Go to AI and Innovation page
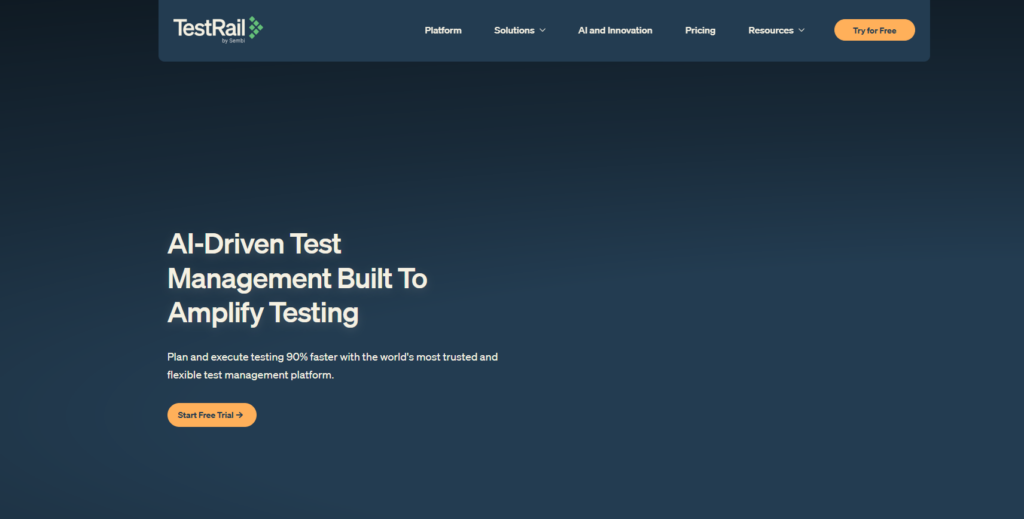 [x=615, y=31]
